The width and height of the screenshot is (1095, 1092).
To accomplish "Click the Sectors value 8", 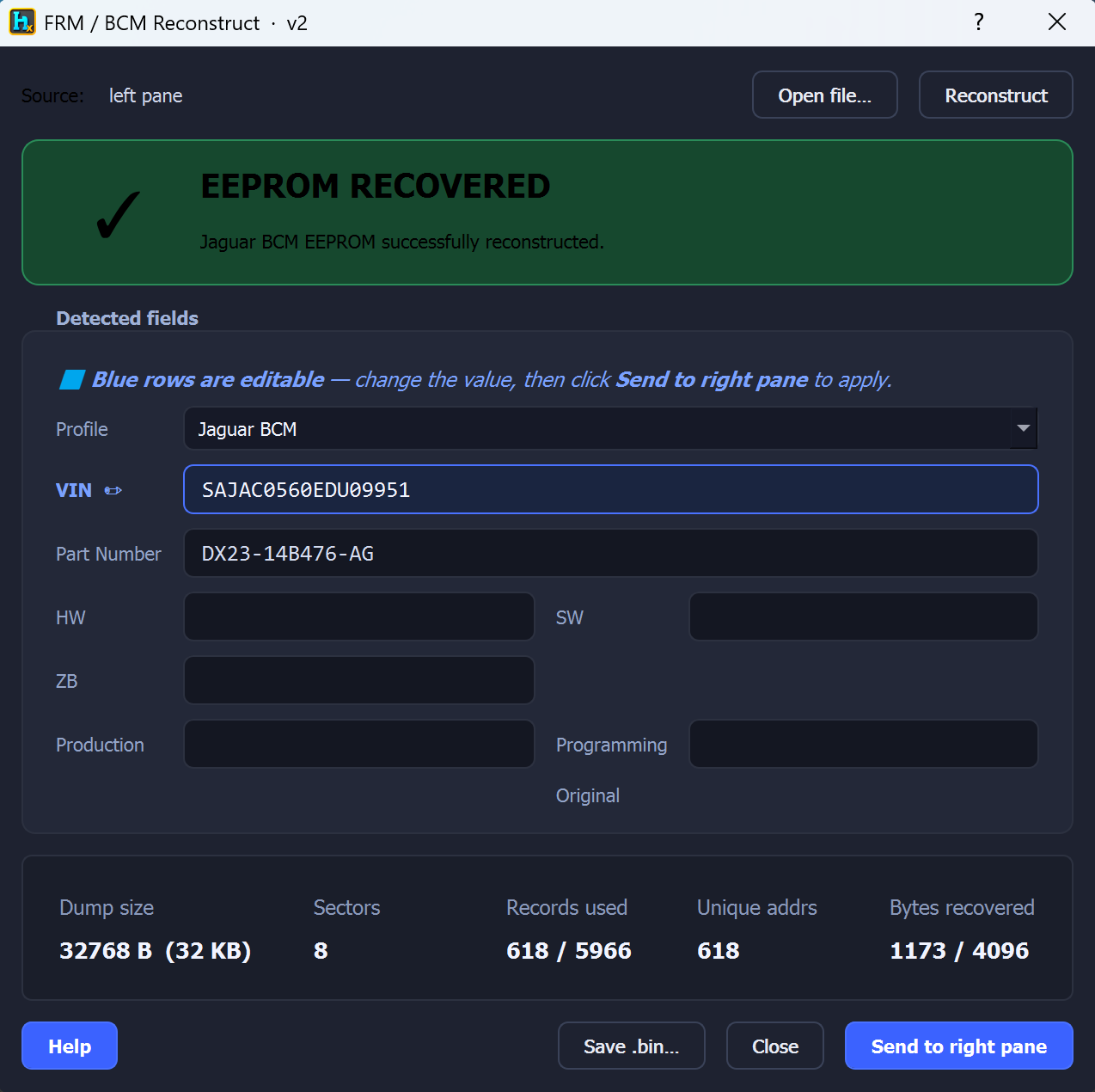I will click(x=321, y=950).
